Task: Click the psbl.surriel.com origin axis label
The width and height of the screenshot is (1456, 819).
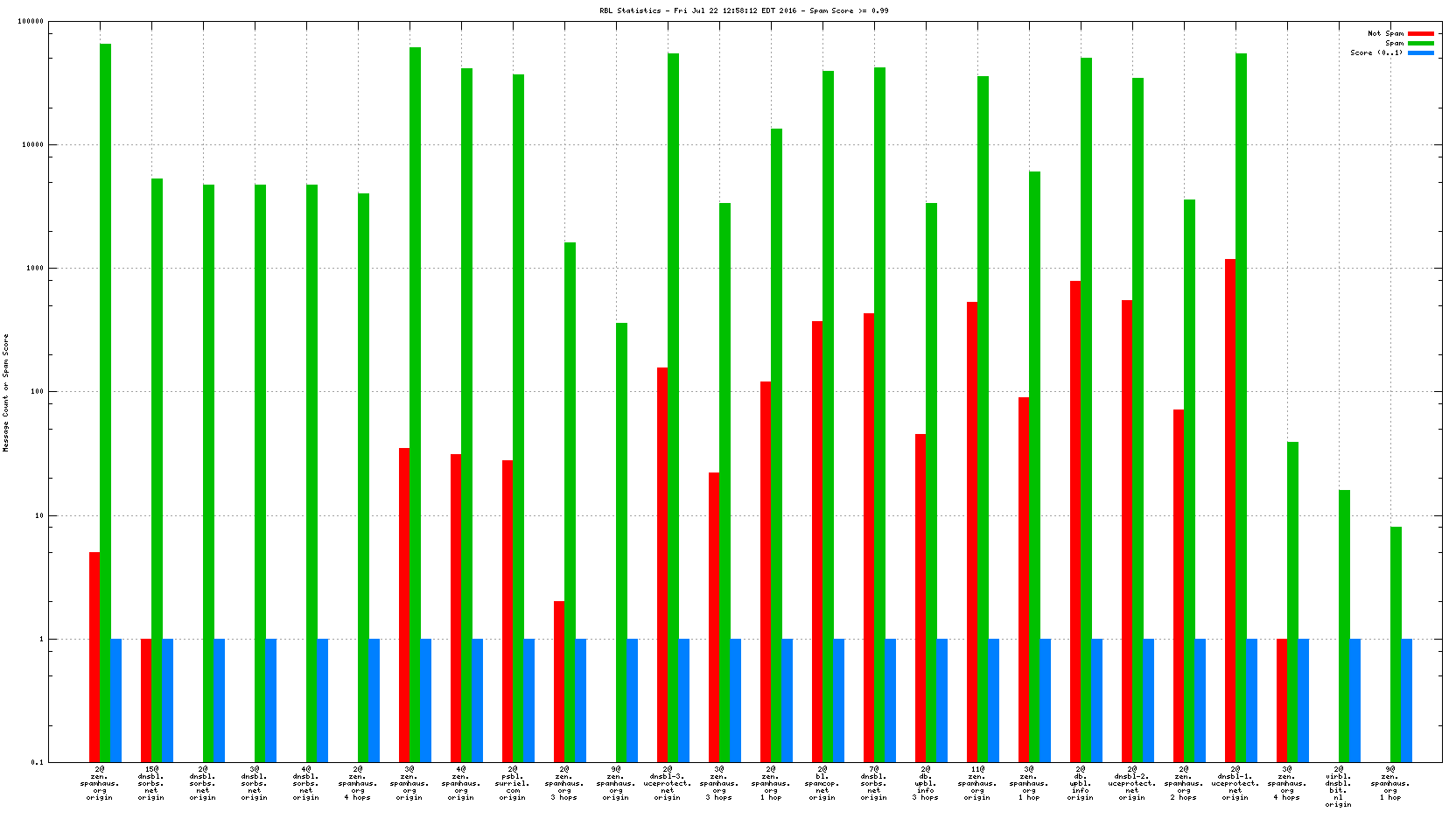Action: (x=513, y=783)
